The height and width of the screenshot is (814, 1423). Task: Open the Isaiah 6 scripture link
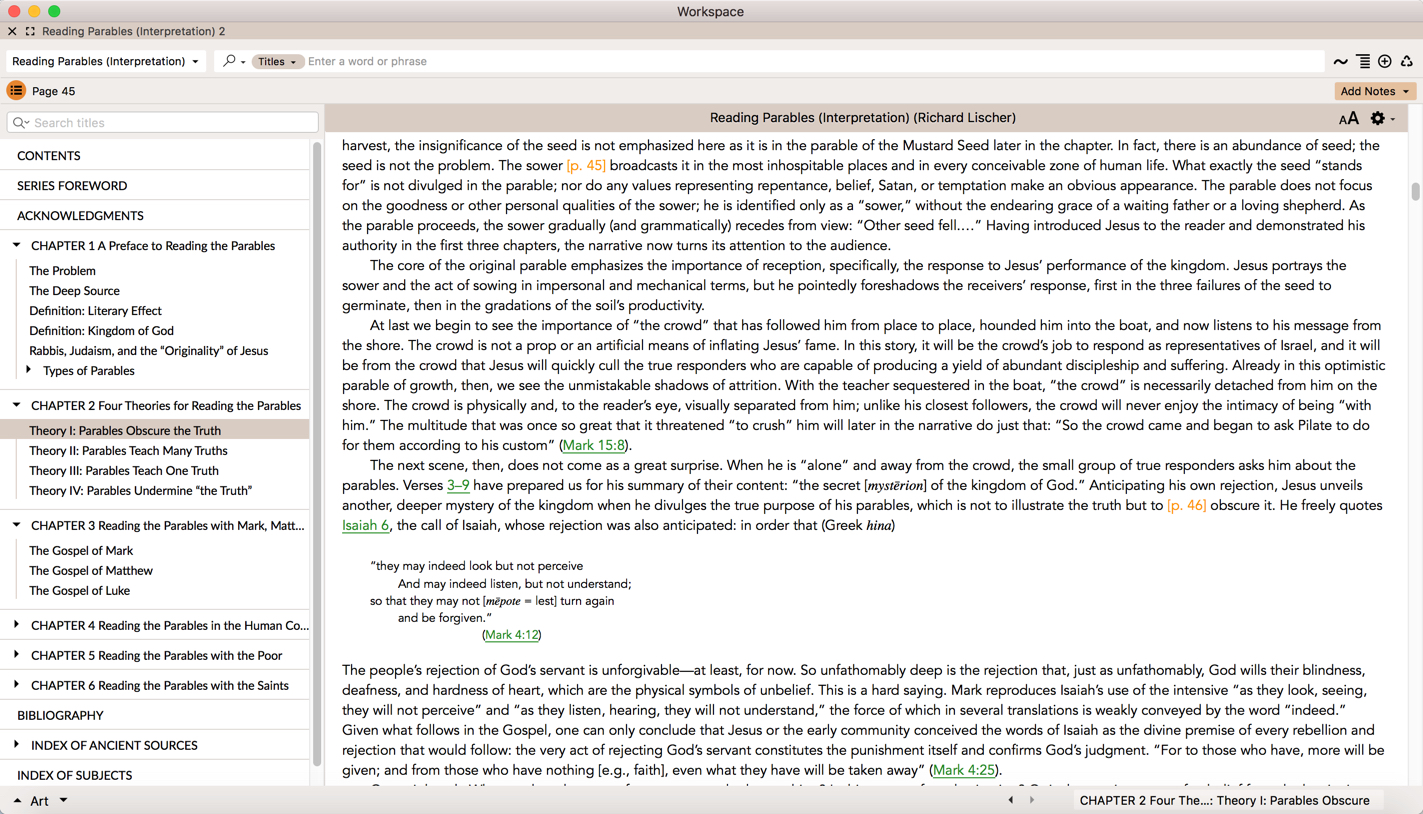coord(365,525)
